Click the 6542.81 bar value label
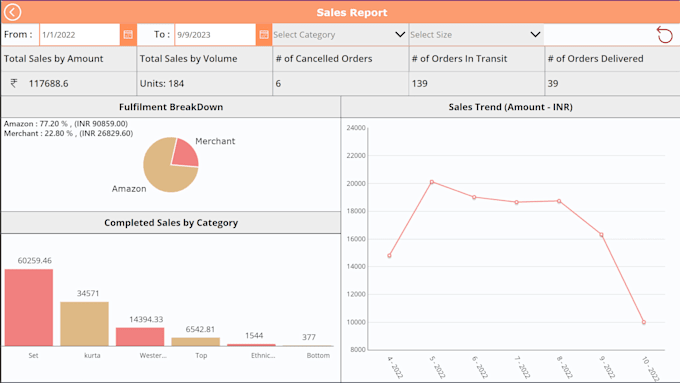Image resolution: width=680 pixels, height=383 pixels. coord(200,330)
